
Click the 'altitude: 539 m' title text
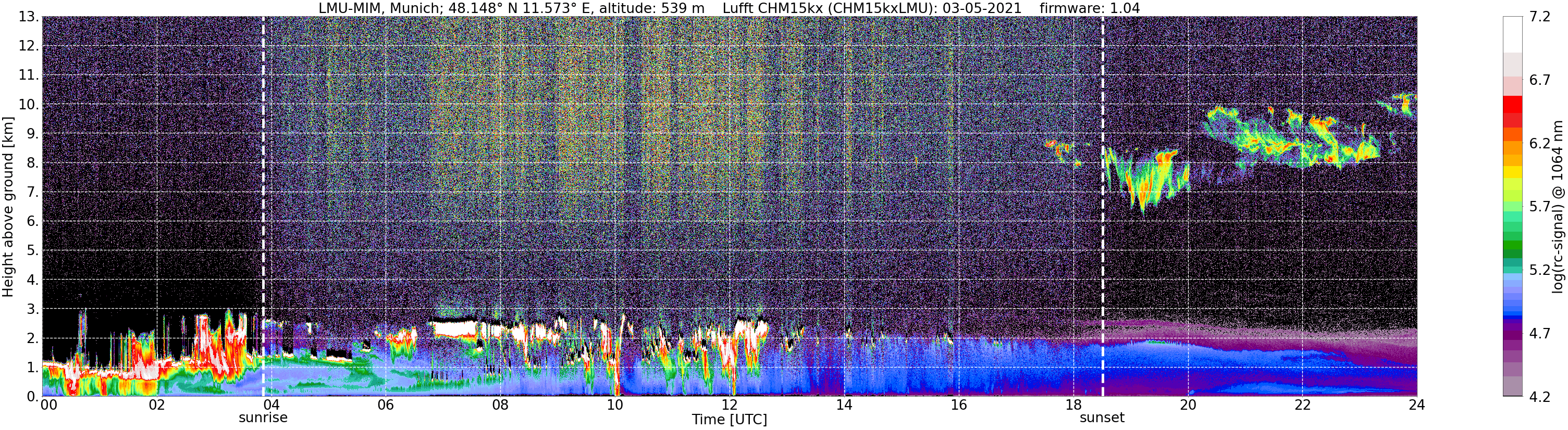tap(652, 8)
